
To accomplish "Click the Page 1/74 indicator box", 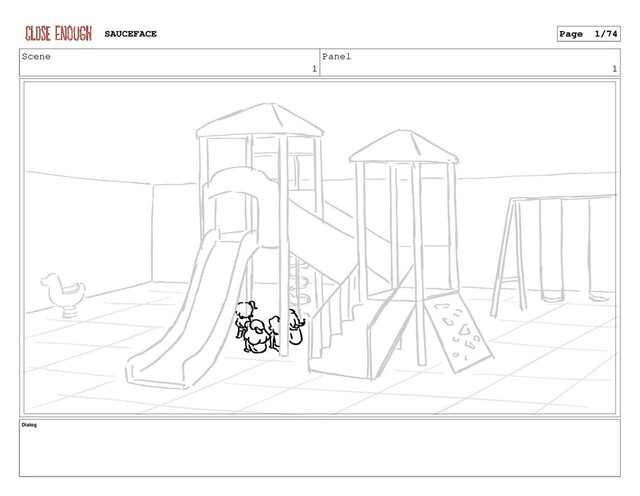I will pyautogui.click(x=589, y=34).
